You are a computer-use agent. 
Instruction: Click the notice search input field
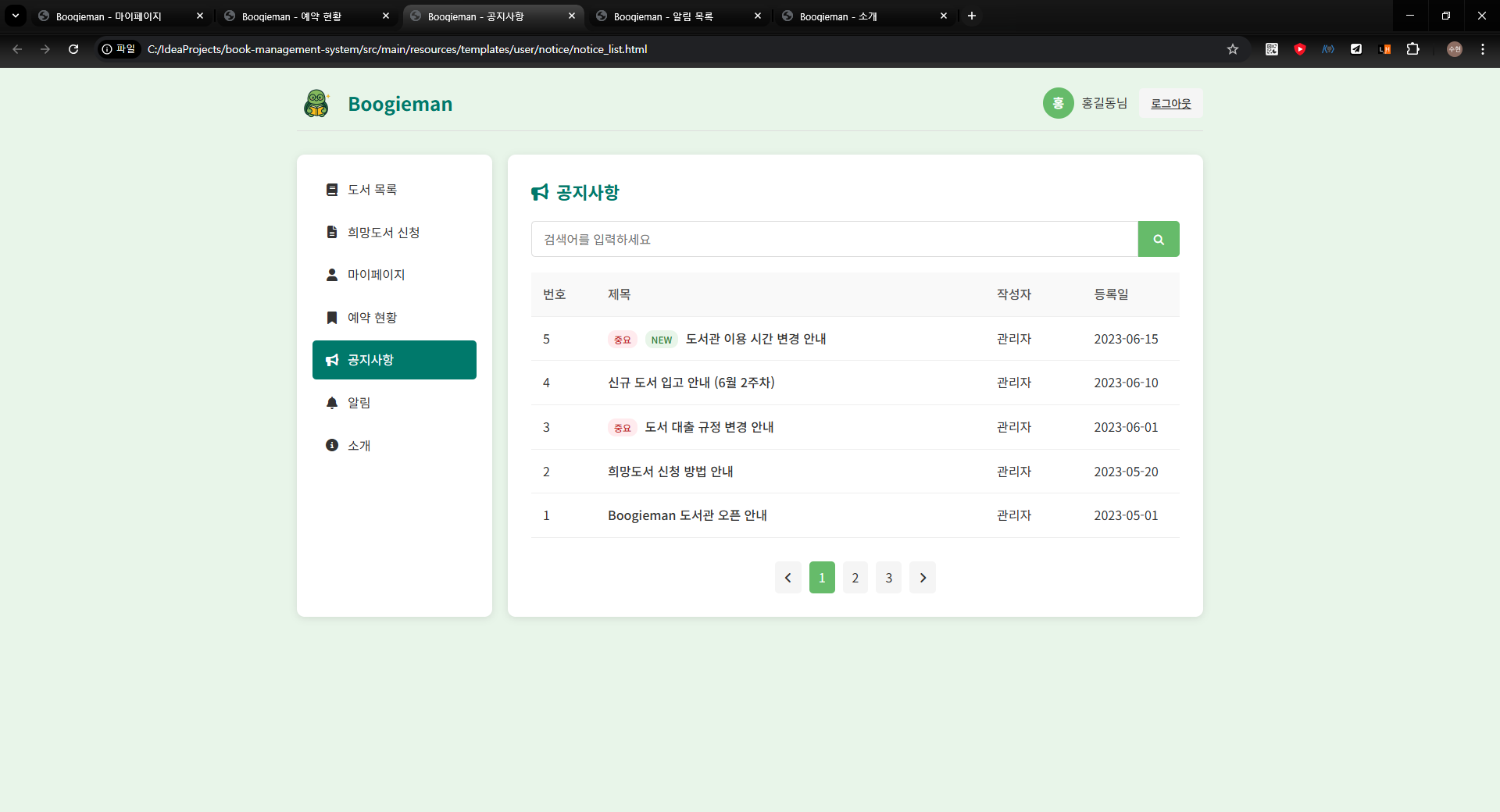pyautogui.click(x=834, y=239)
